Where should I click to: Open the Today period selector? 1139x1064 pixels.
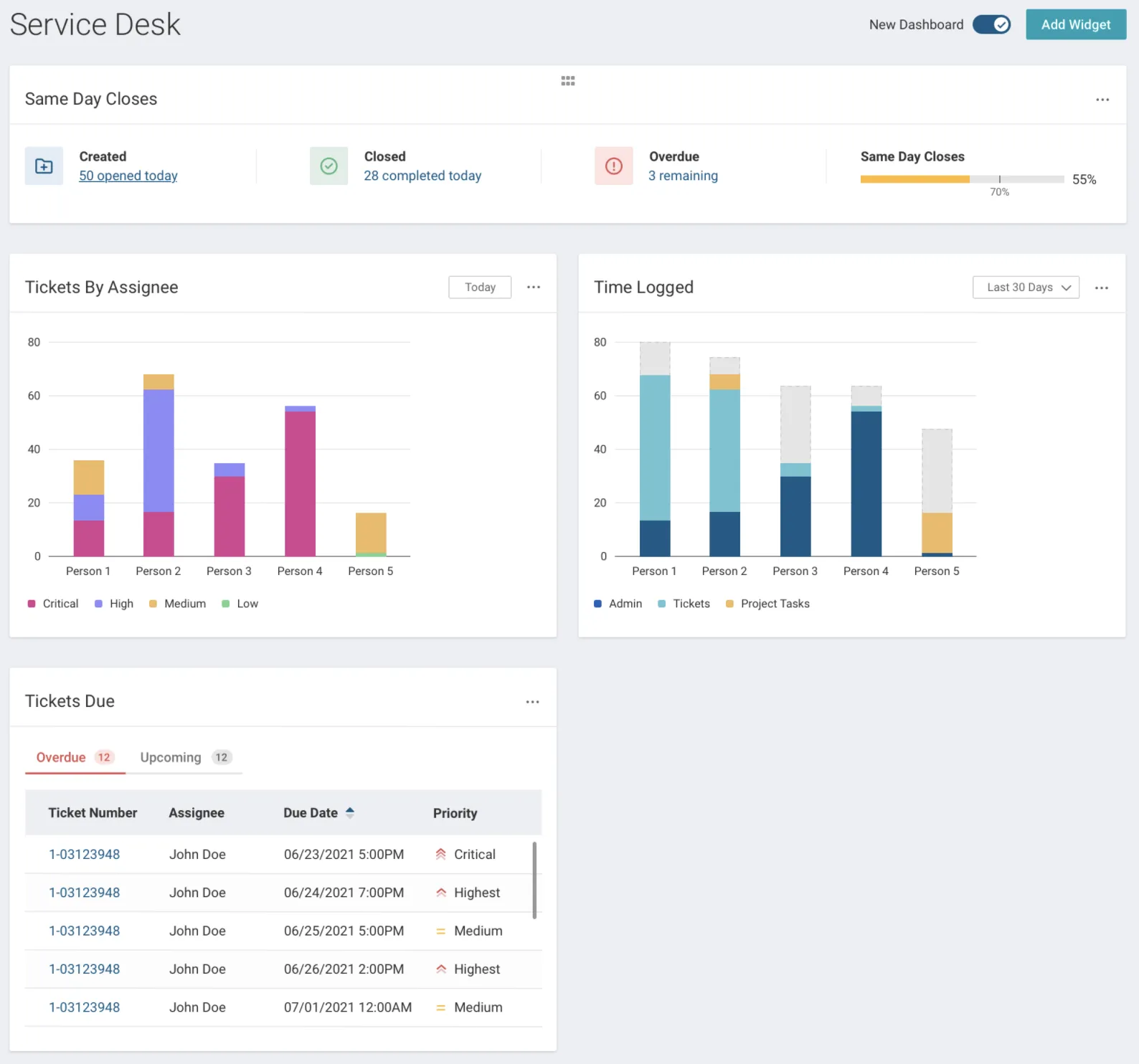coord(480,288)
